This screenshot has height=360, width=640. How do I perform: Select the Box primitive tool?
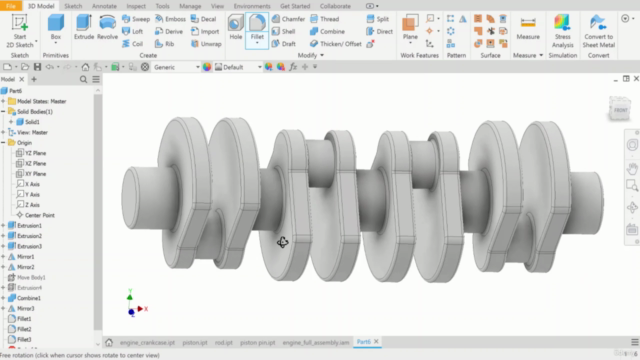56,29
